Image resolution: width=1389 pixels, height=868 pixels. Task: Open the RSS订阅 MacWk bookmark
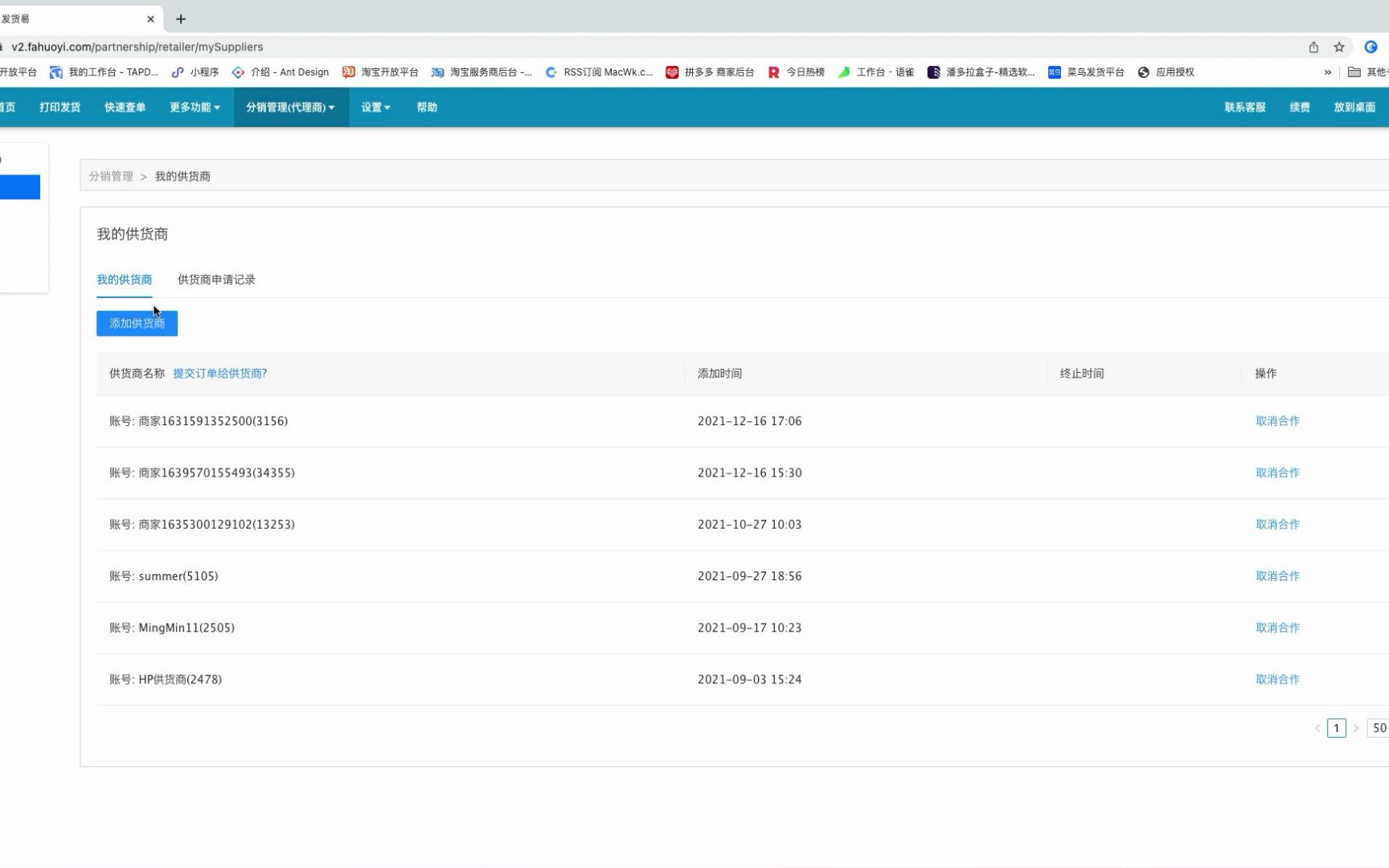[x=599, y=72]
